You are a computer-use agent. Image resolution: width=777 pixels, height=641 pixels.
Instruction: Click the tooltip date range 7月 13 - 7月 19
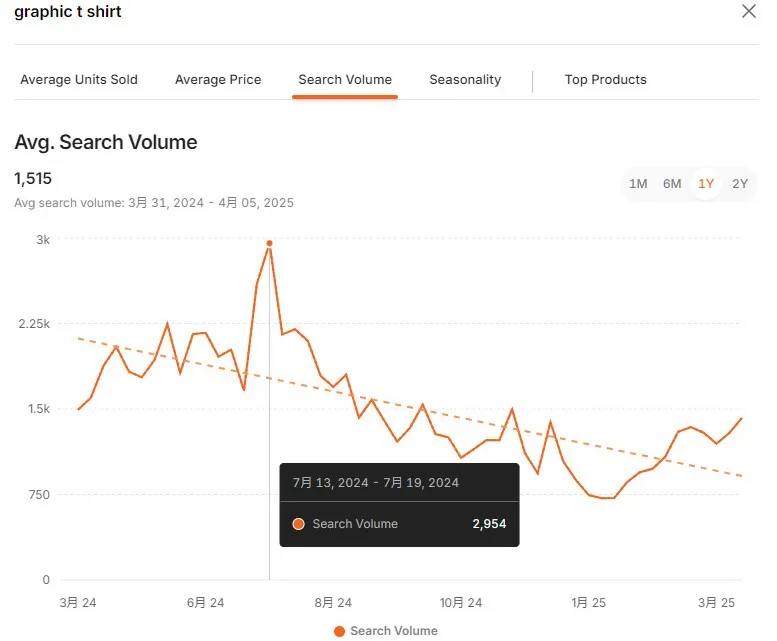(x=376, y=483)
